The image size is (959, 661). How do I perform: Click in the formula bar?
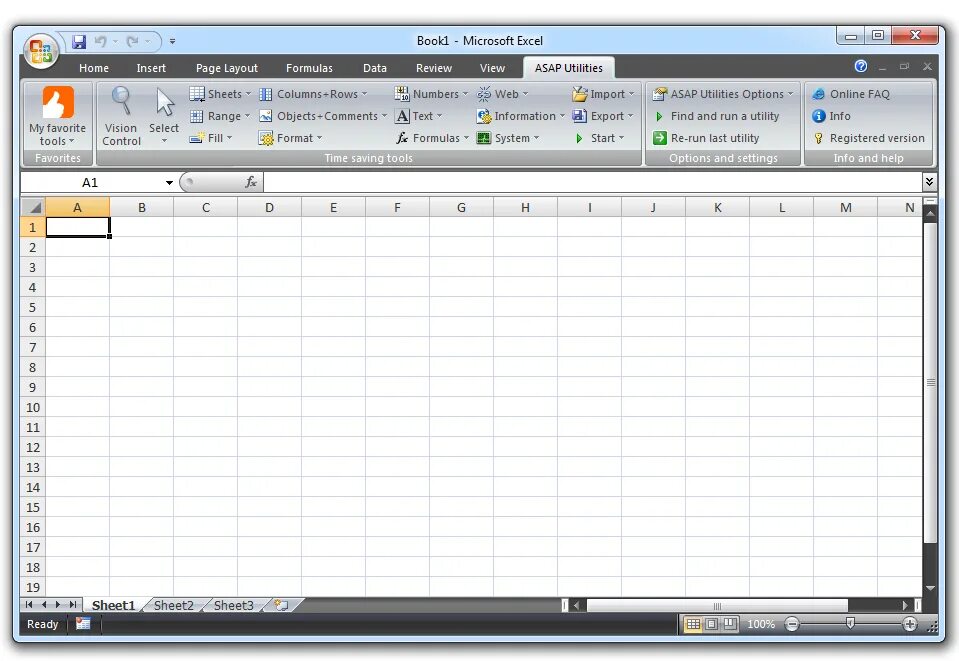(x=592, y=182)
